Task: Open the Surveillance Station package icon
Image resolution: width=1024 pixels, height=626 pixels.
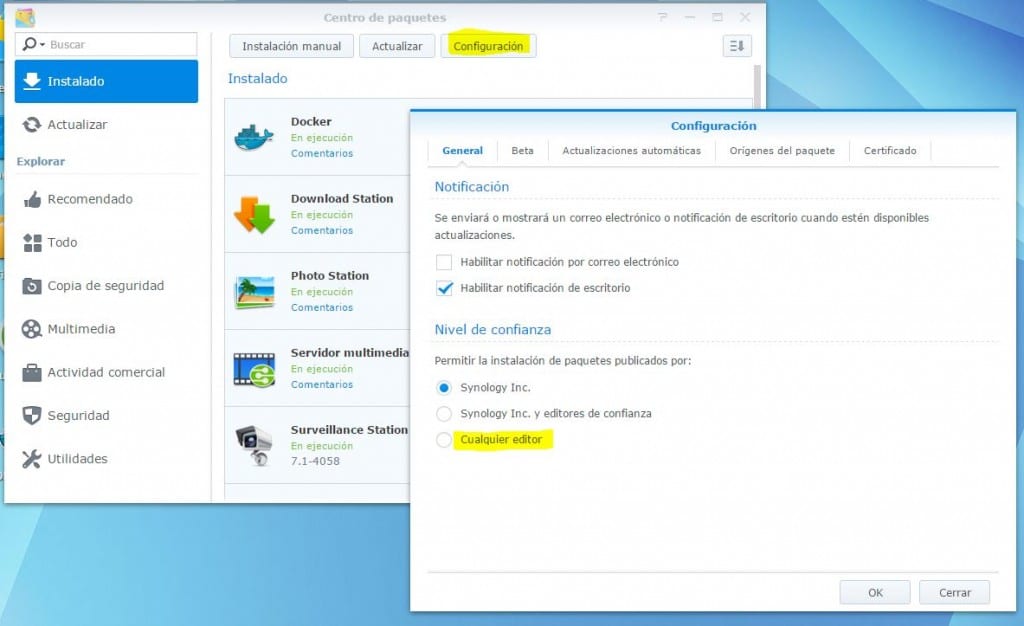Action: pyautogui.click(x=253, y=443)
